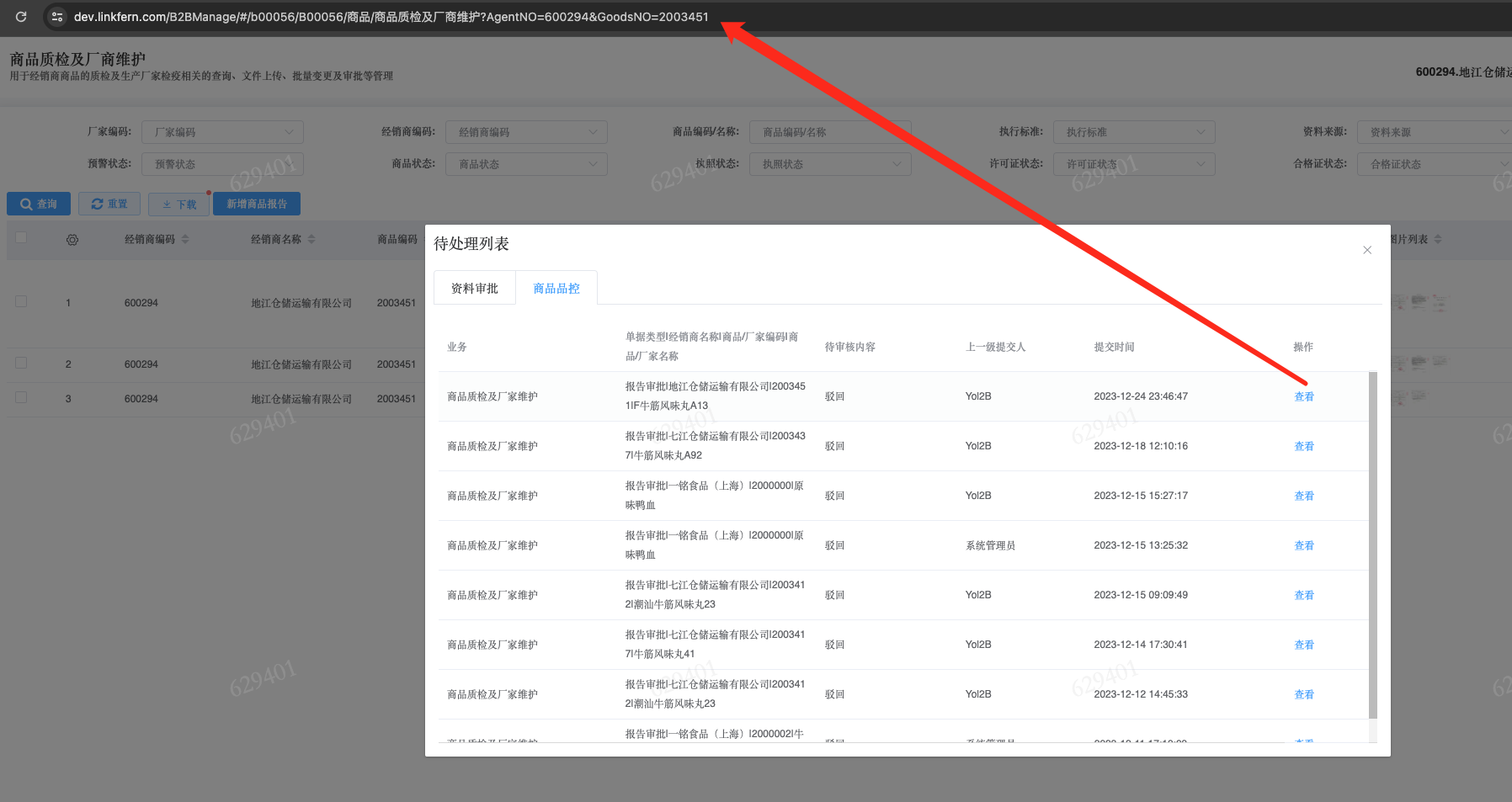The height and width of the screenshot is (802, 1512).
Task: Switch to the 资料审批 tab
Action: (x=474, y=288)
